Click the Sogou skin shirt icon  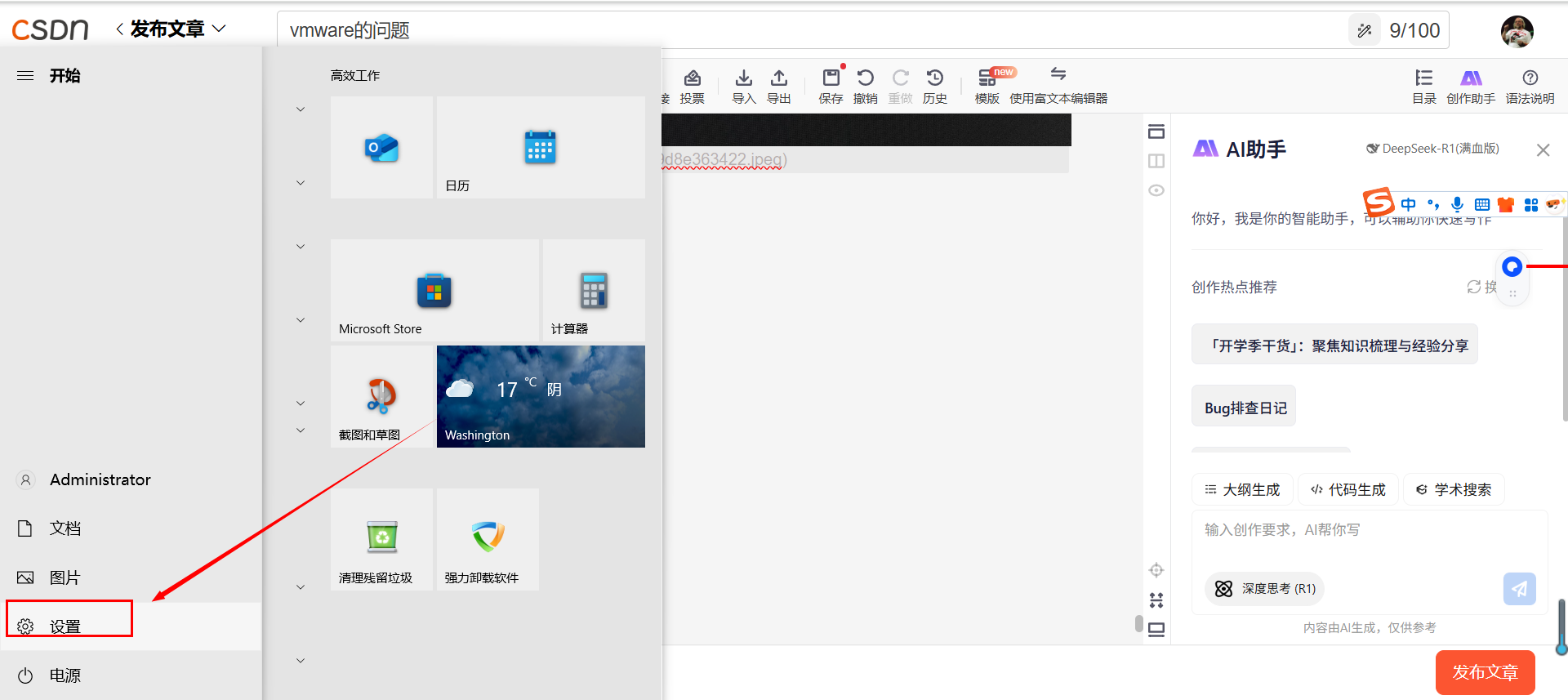(x=1506, y=204)
